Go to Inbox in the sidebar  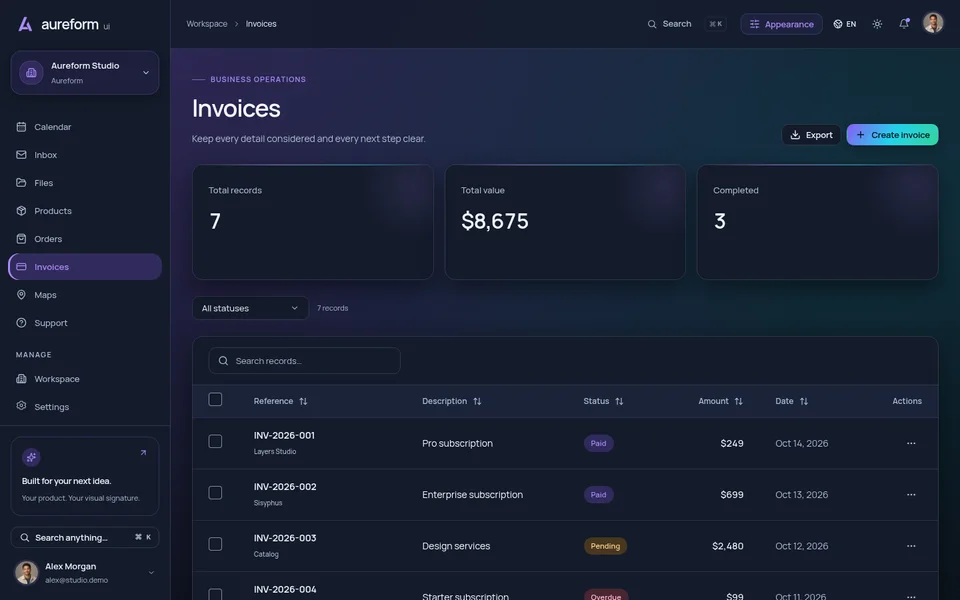(x=84, y=156)
